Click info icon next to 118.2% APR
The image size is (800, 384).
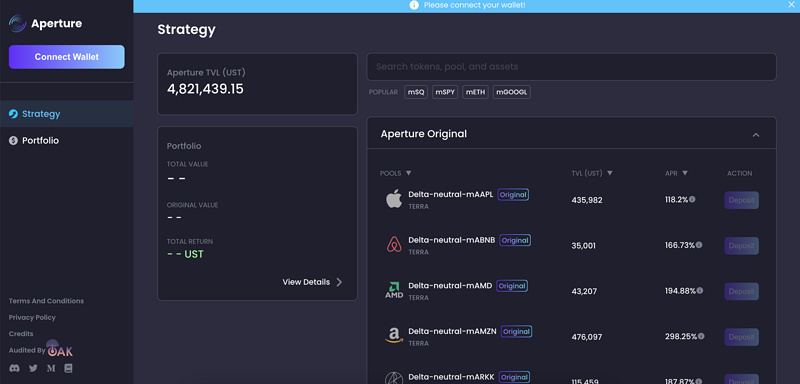tap(692, 199)
